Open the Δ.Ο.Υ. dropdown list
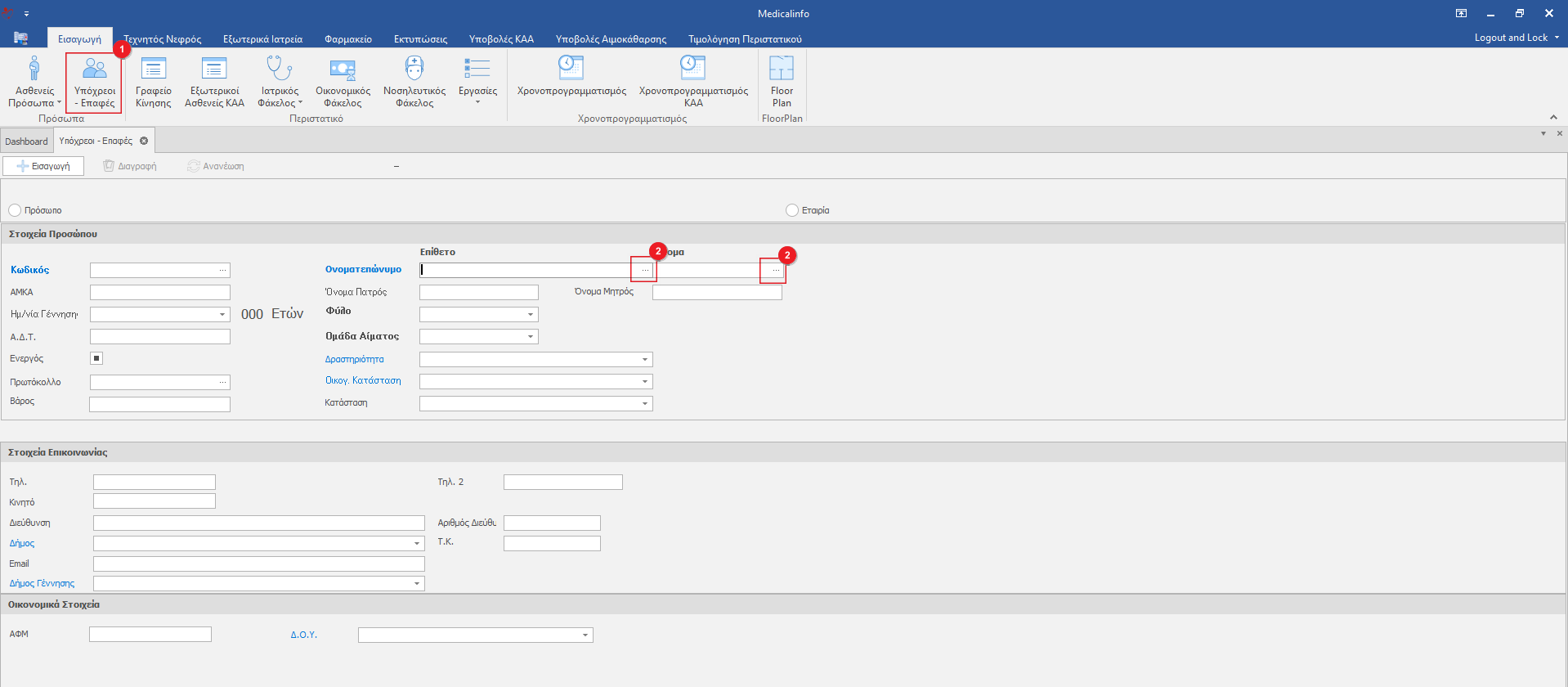Image resolution: width=1568 pixels, height=687 pixels. 585,635
